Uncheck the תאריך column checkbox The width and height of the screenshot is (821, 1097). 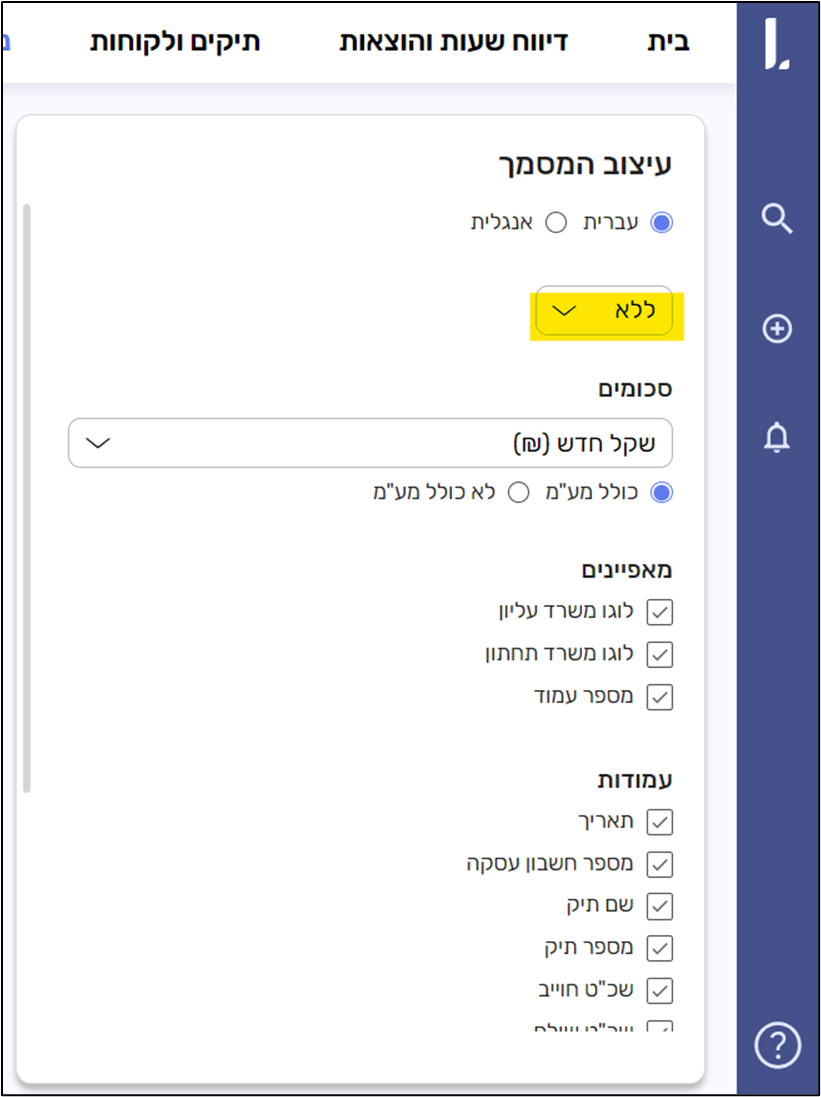660,822
